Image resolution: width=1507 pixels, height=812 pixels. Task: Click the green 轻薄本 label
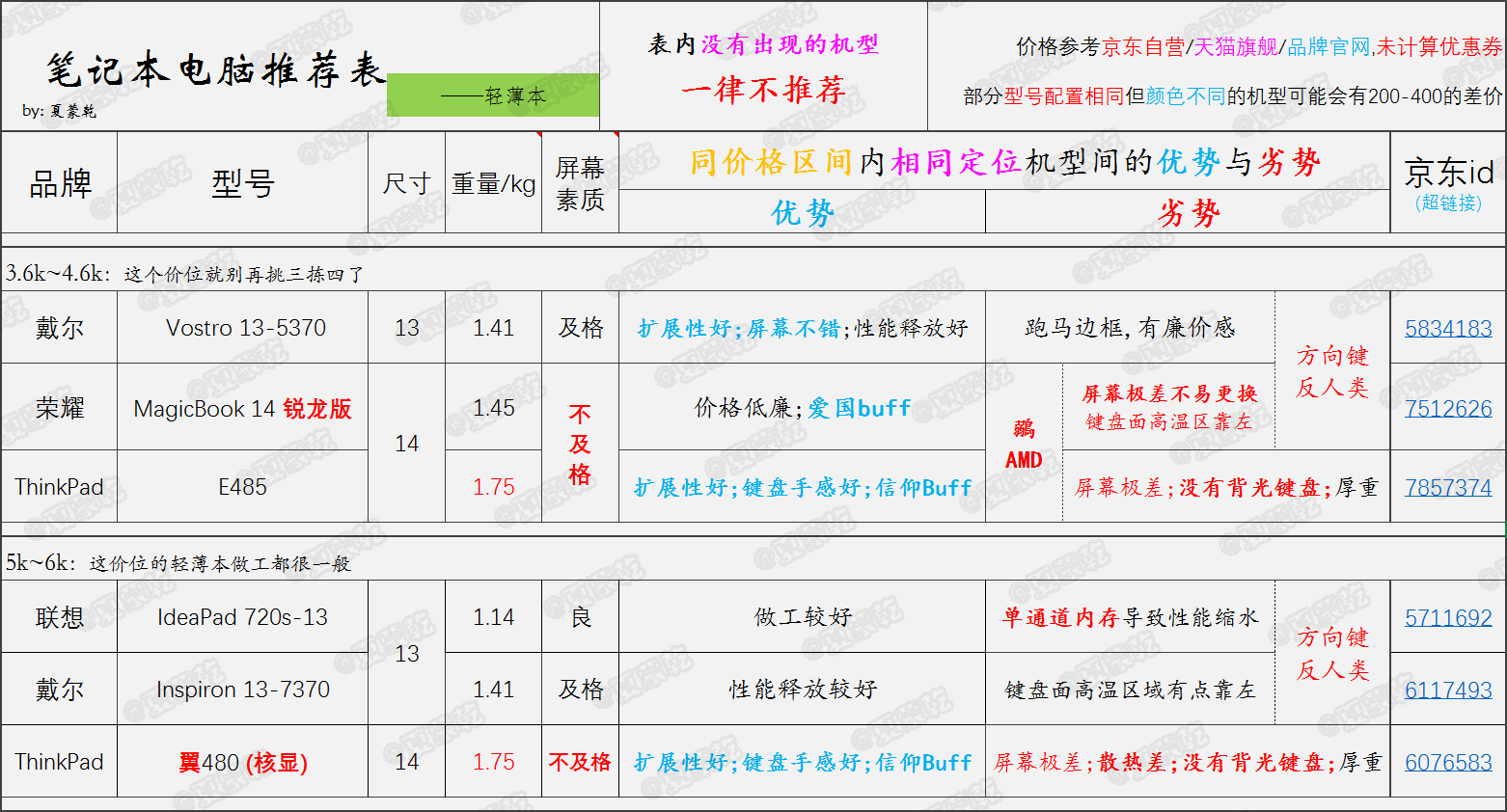tap(493, 95)
